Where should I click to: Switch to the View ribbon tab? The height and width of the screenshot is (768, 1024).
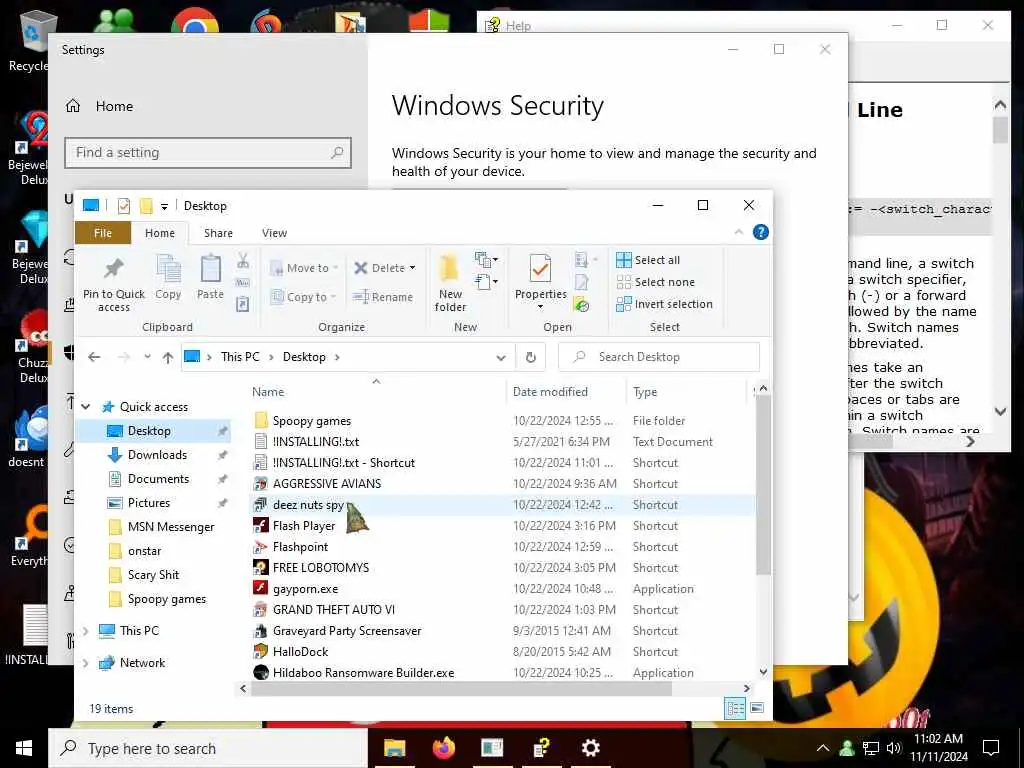274,233
